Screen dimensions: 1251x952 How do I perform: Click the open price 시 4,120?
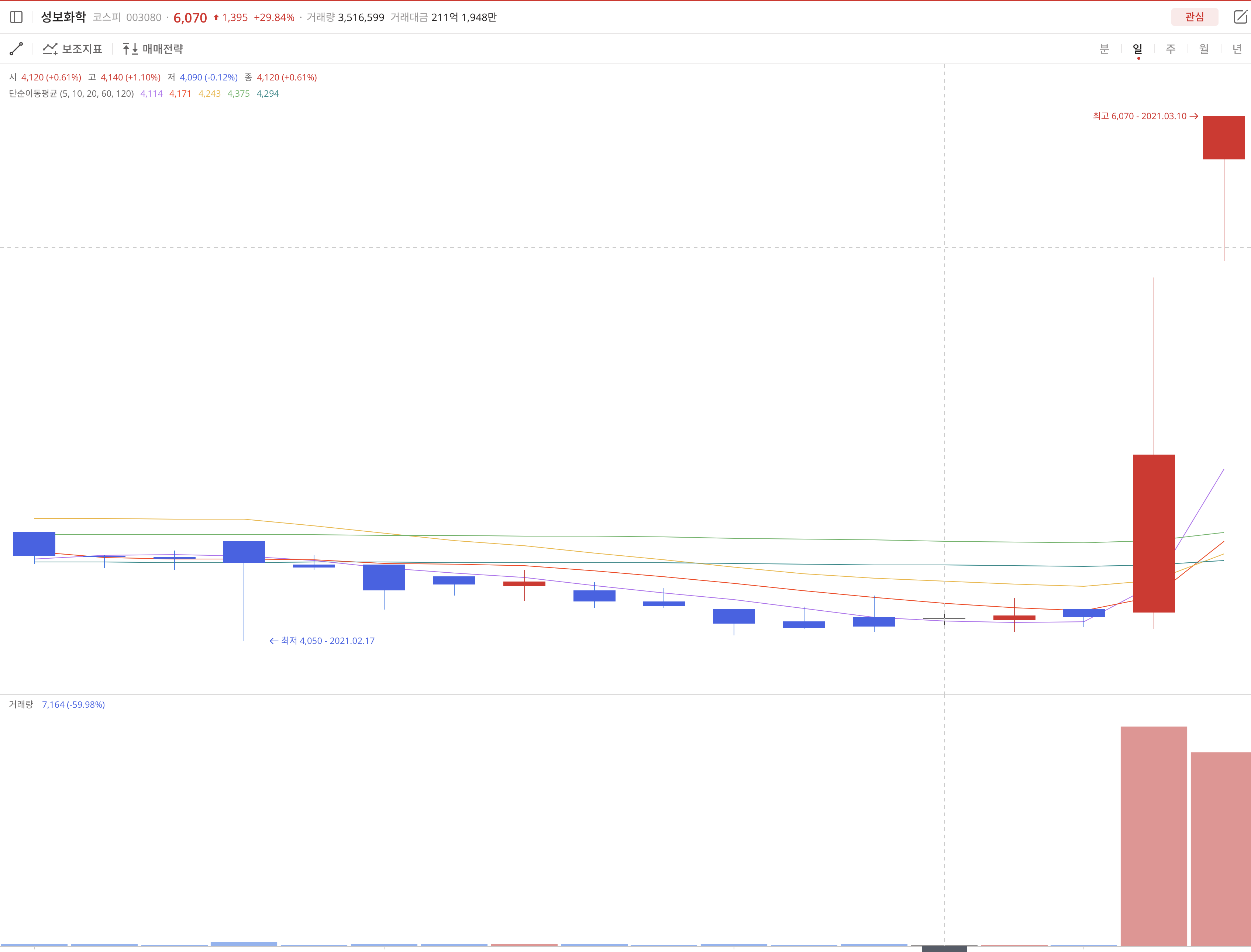click(45, 77)
